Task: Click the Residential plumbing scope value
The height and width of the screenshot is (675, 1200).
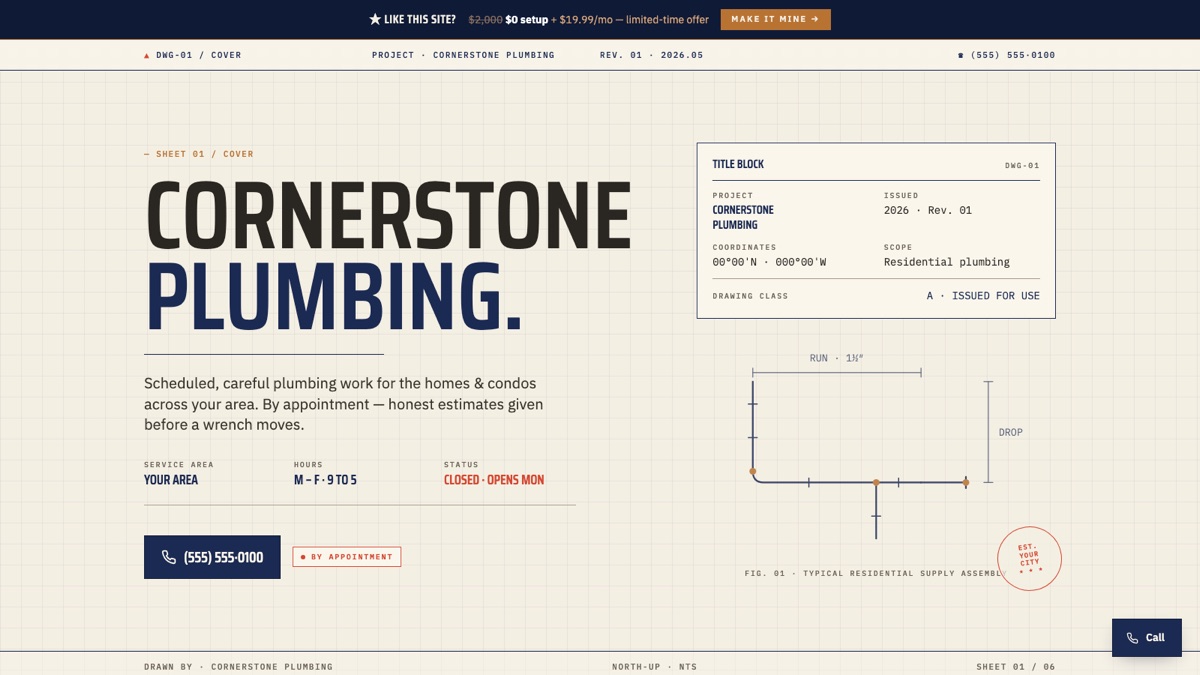Action: click(947, 262)
